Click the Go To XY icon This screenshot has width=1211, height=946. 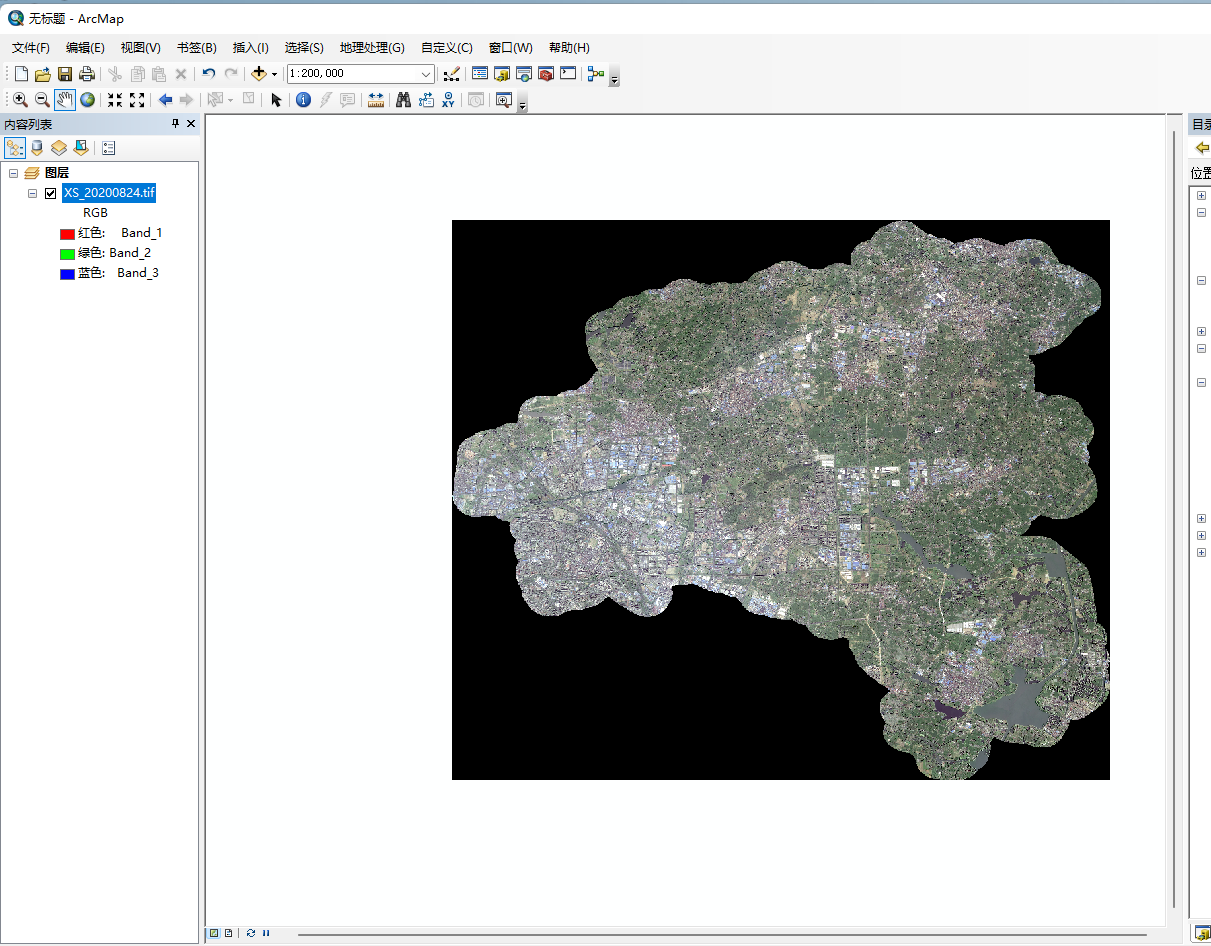448,100
